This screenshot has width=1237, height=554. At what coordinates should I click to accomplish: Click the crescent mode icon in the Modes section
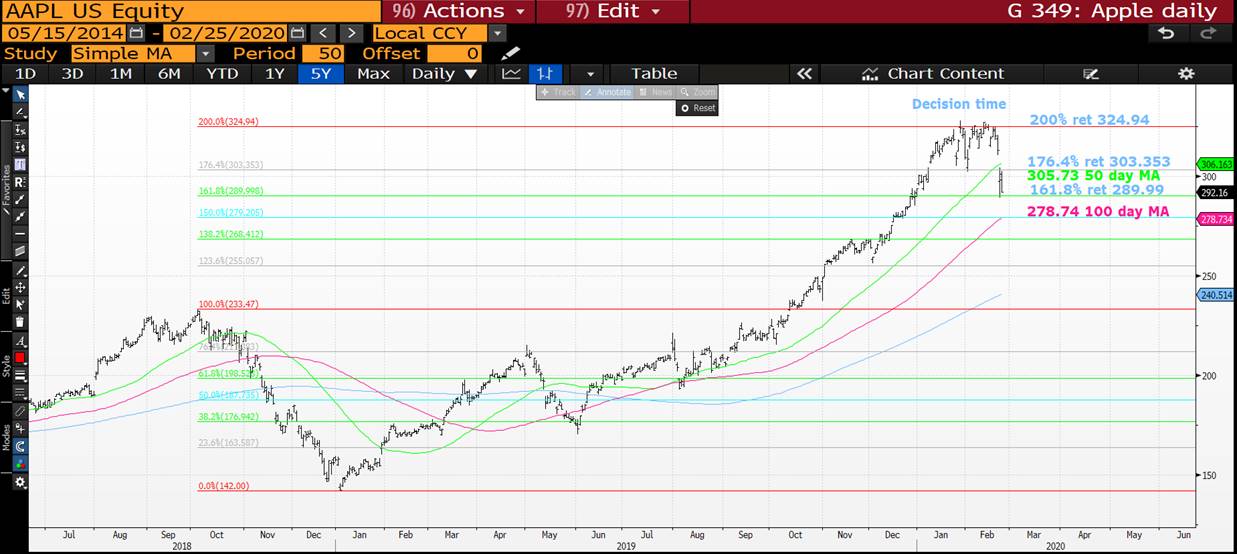tap(21, 446)
